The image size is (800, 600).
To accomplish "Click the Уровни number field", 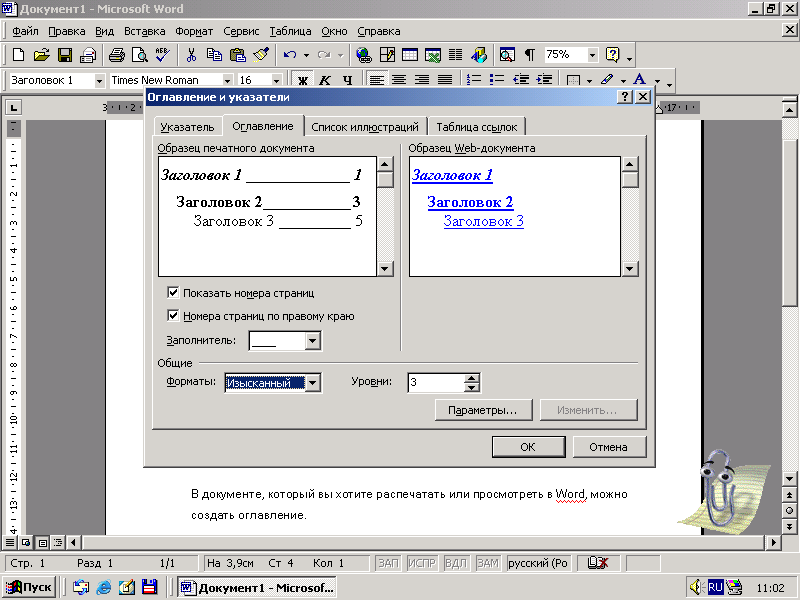I will [436, 383].
